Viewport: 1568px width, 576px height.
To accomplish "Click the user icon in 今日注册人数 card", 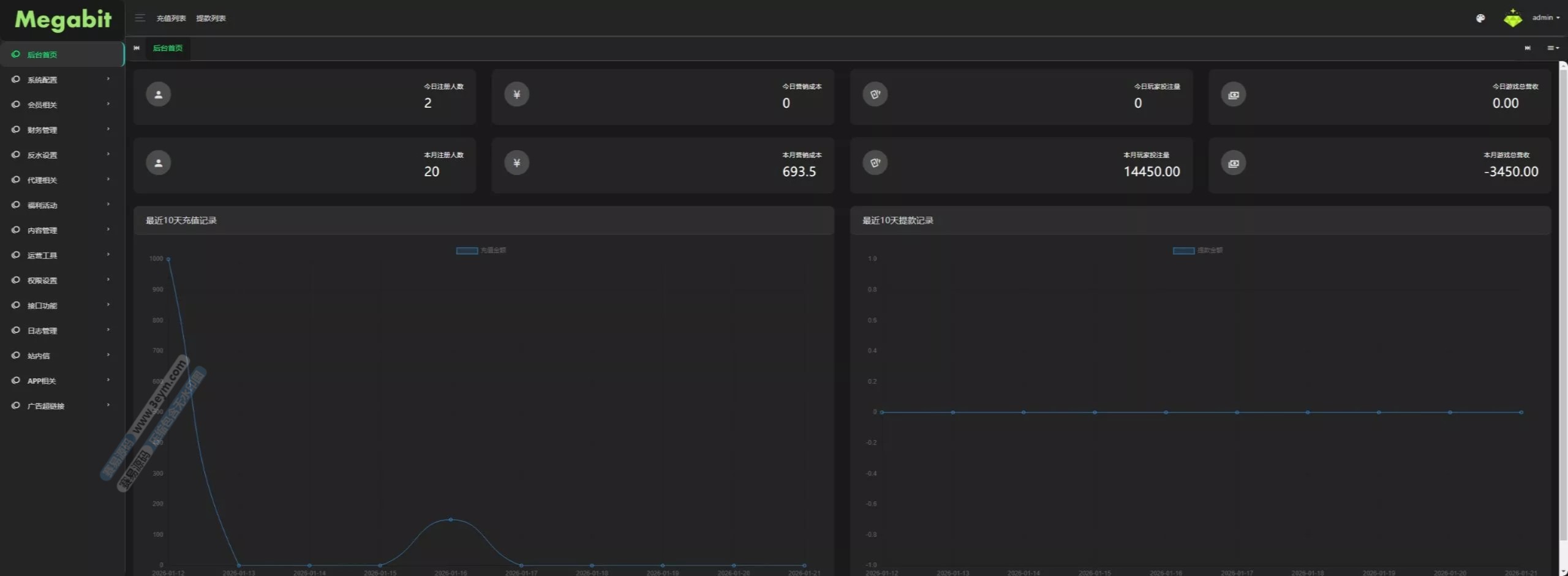I will [158, 94].
